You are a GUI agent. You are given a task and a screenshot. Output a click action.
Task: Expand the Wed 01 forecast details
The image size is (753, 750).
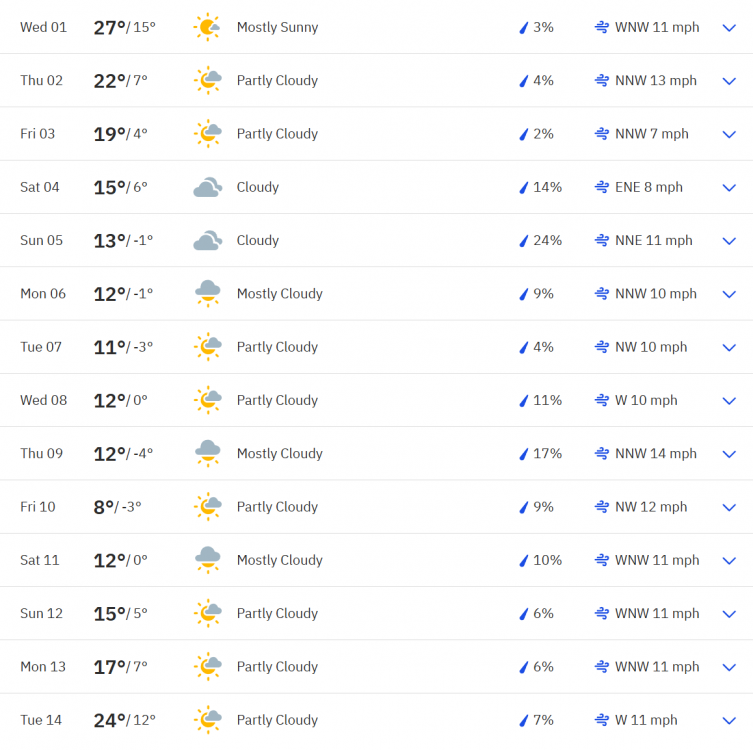[x=729, y=27]
